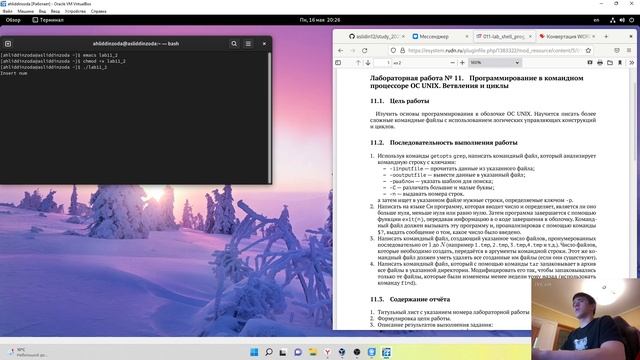Open the VirtualBox Машина menu

[25, 11]
